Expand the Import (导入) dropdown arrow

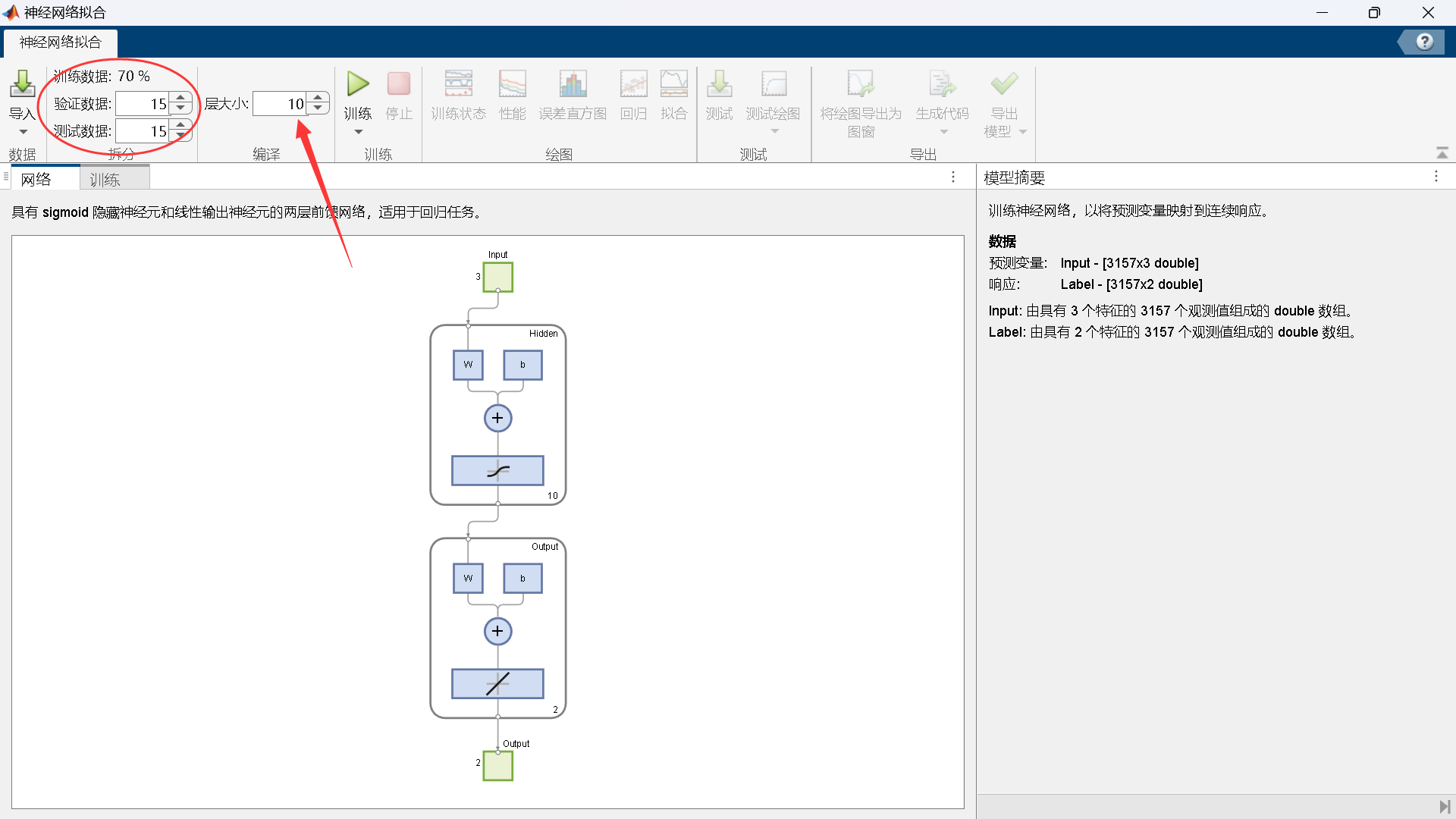point(23,132)
